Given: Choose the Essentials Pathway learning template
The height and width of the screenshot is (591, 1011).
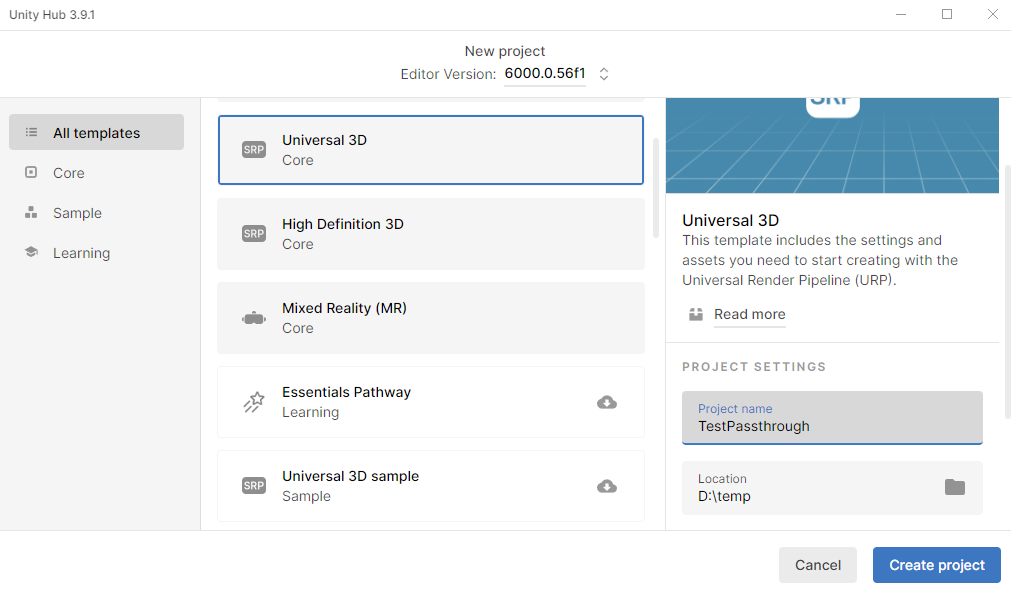Looking at the screenshot, I should [431, 402].
